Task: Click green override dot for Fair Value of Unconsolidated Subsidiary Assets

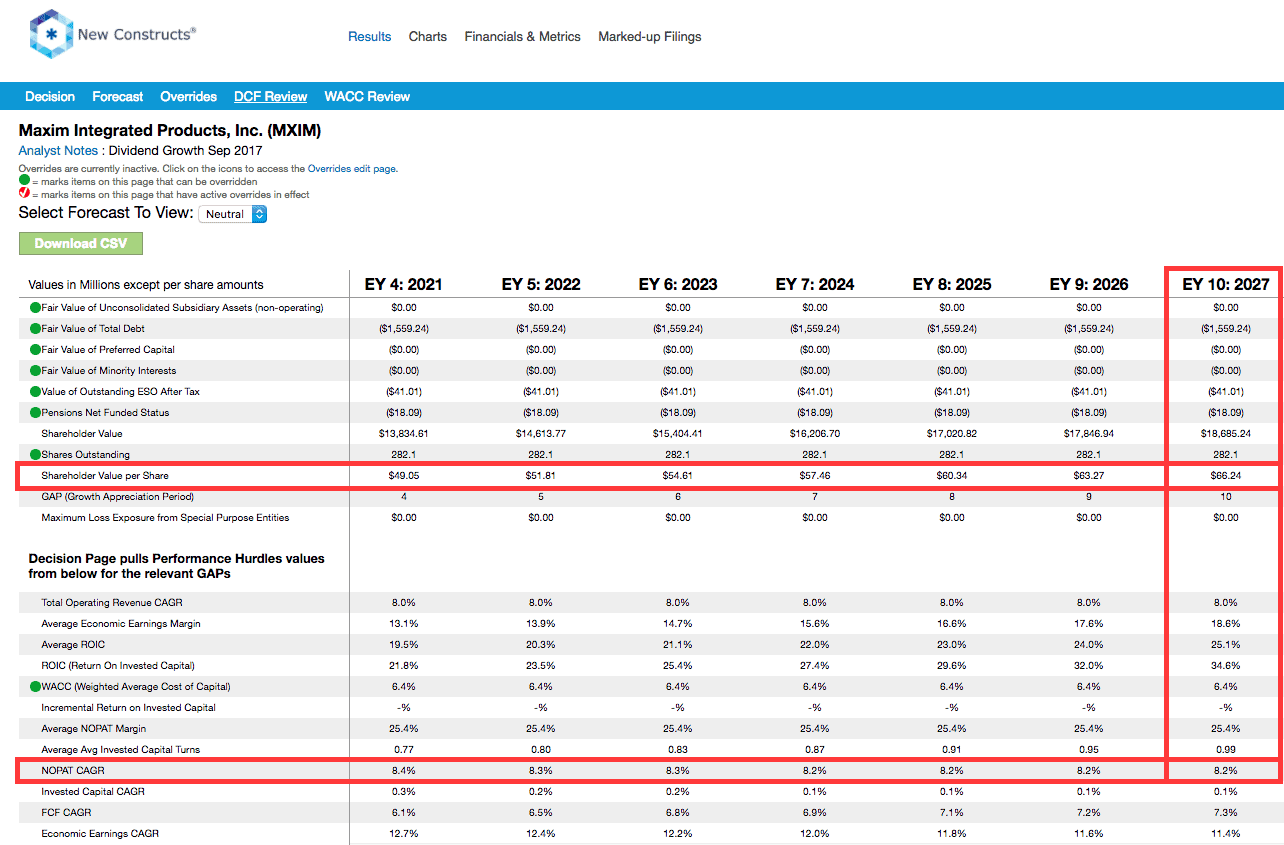Action: 35,307
